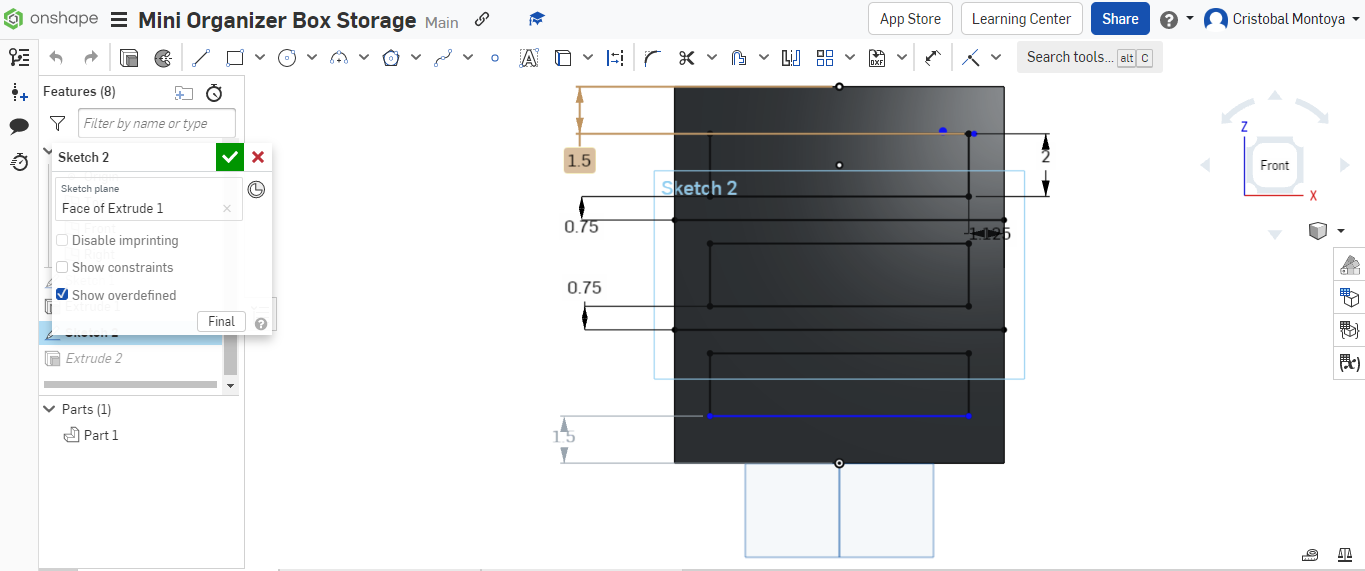The width and height of the screenshot is (1365, 571).
Task: Open the versions and history panel icon
Action: pyautogui.click(x=18, y=161)
